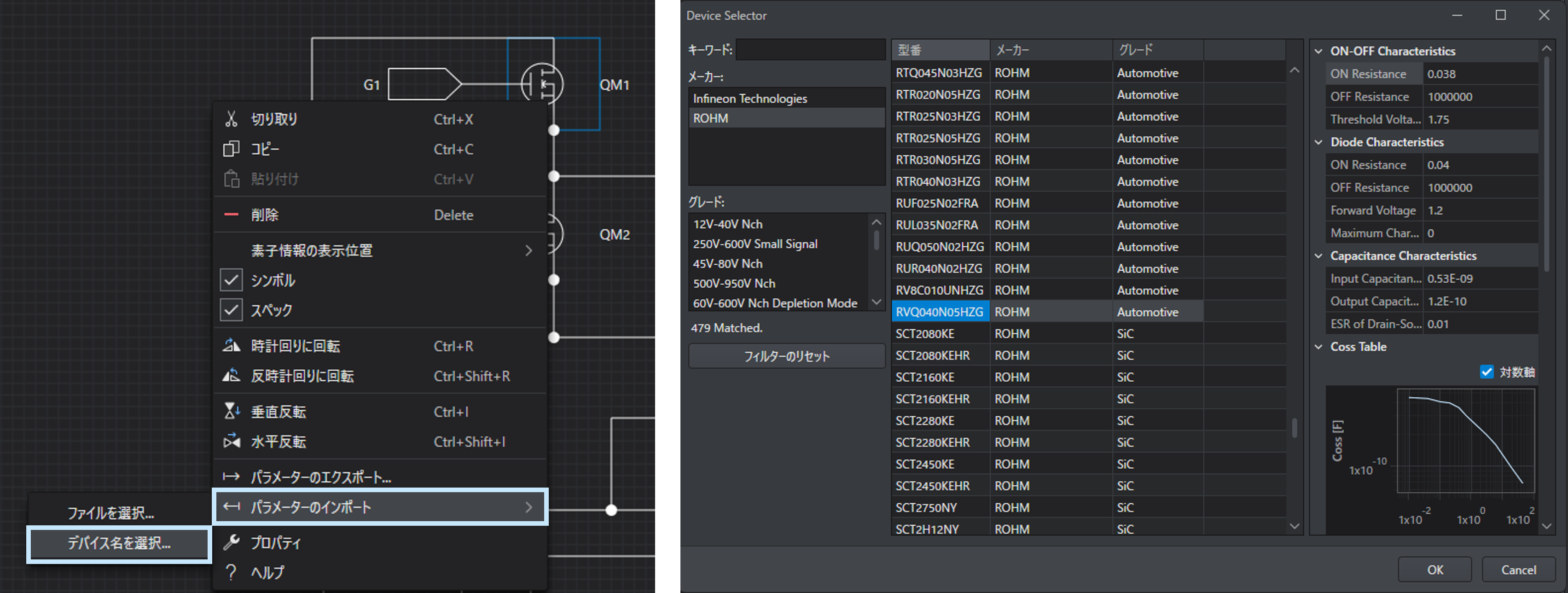1568x593 pixels.
Task: Click the grade list scrollbar thumb
Action: coord(877,240)
